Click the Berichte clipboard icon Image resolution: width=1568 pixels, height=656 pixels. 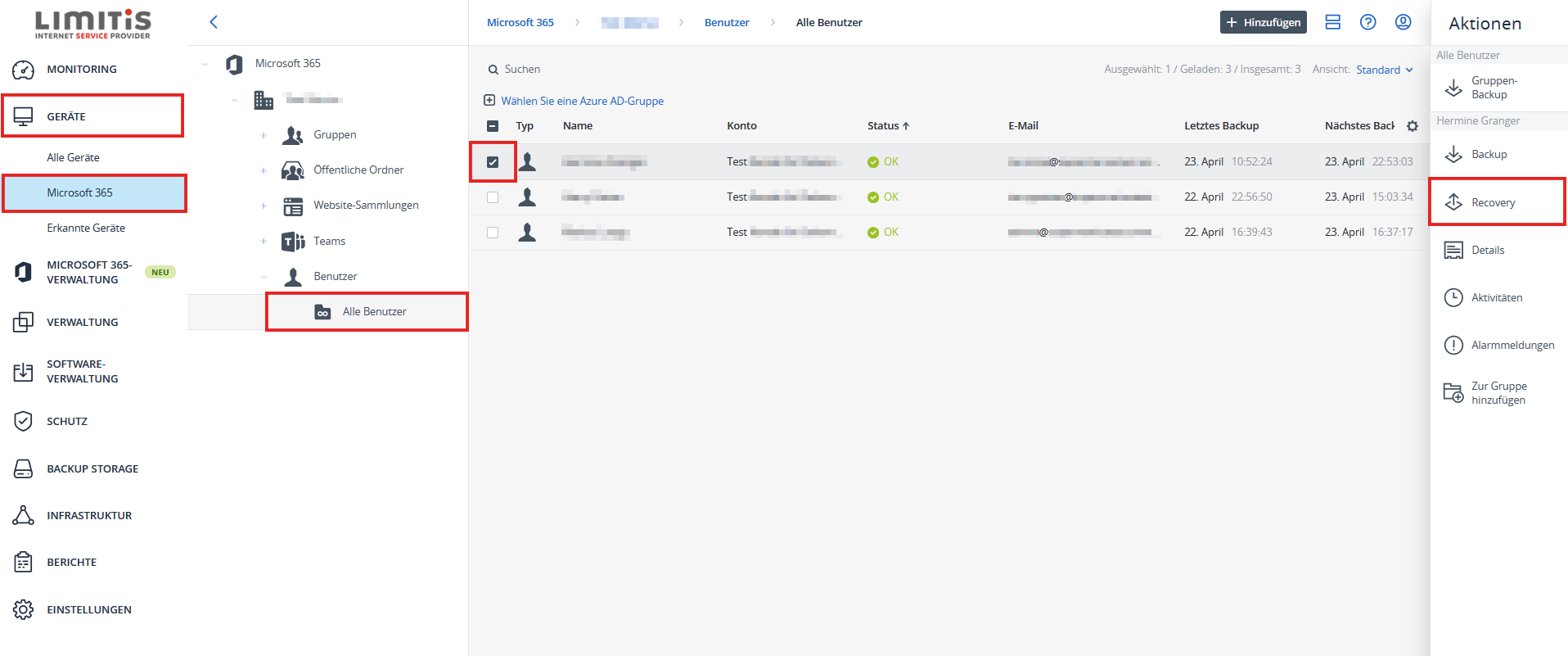23,562
